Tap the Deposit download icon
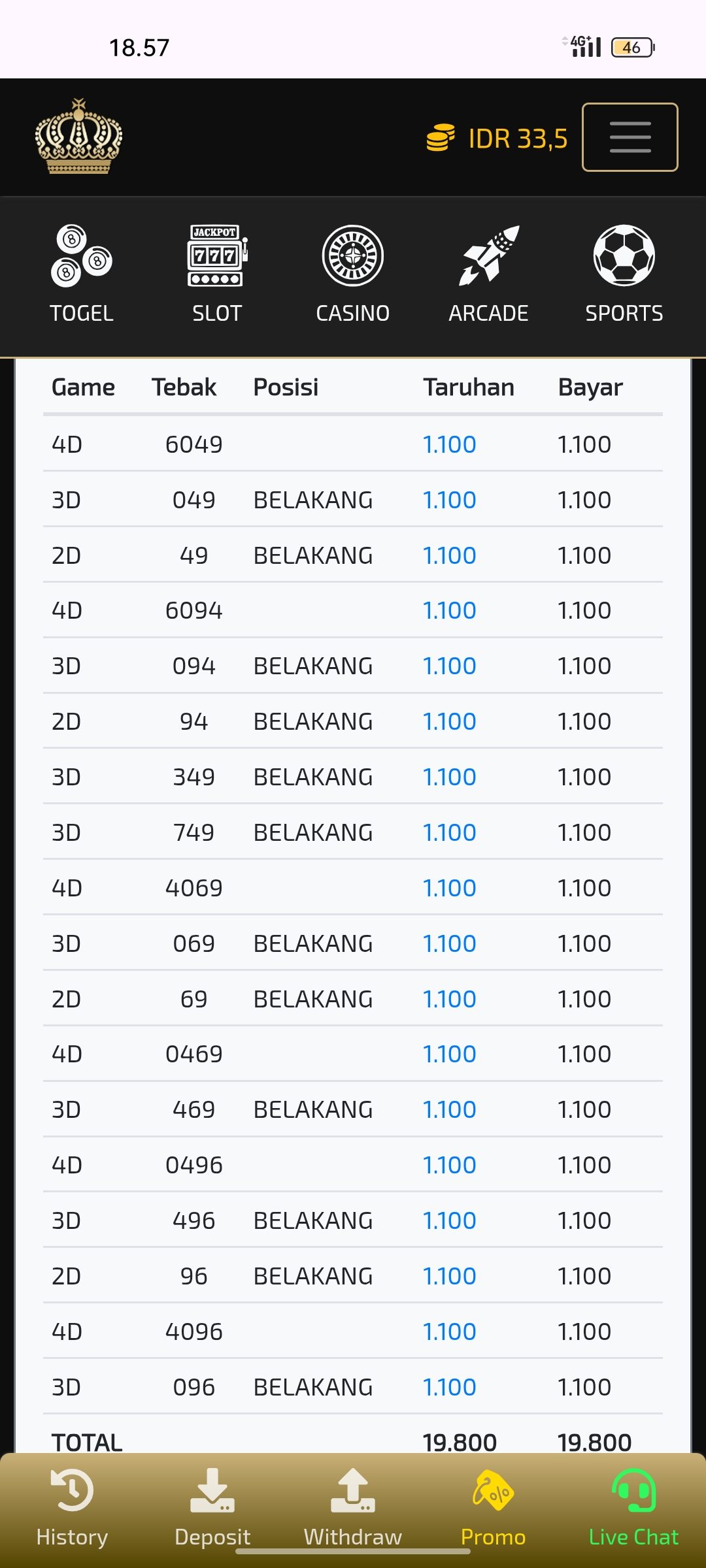 point(212,1491)
